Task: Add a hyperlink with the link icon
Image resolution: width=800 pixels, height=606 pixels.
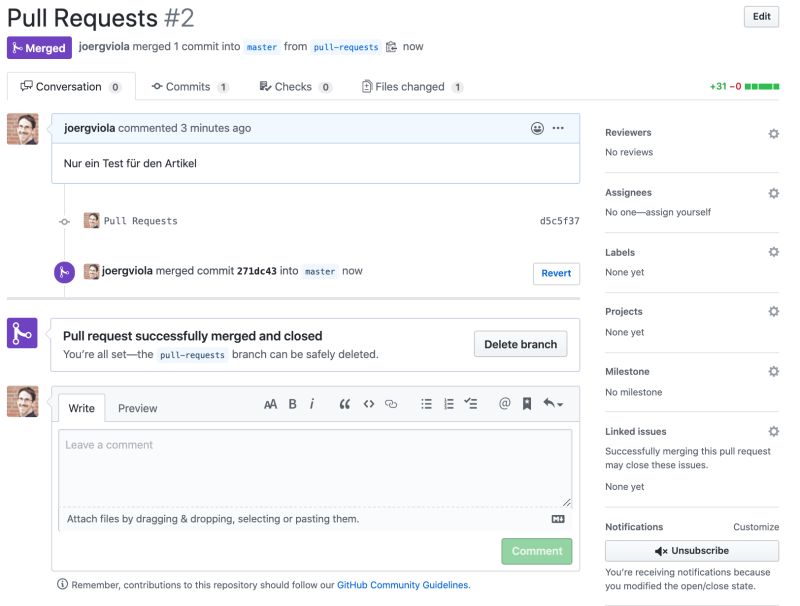Action: 390,404
